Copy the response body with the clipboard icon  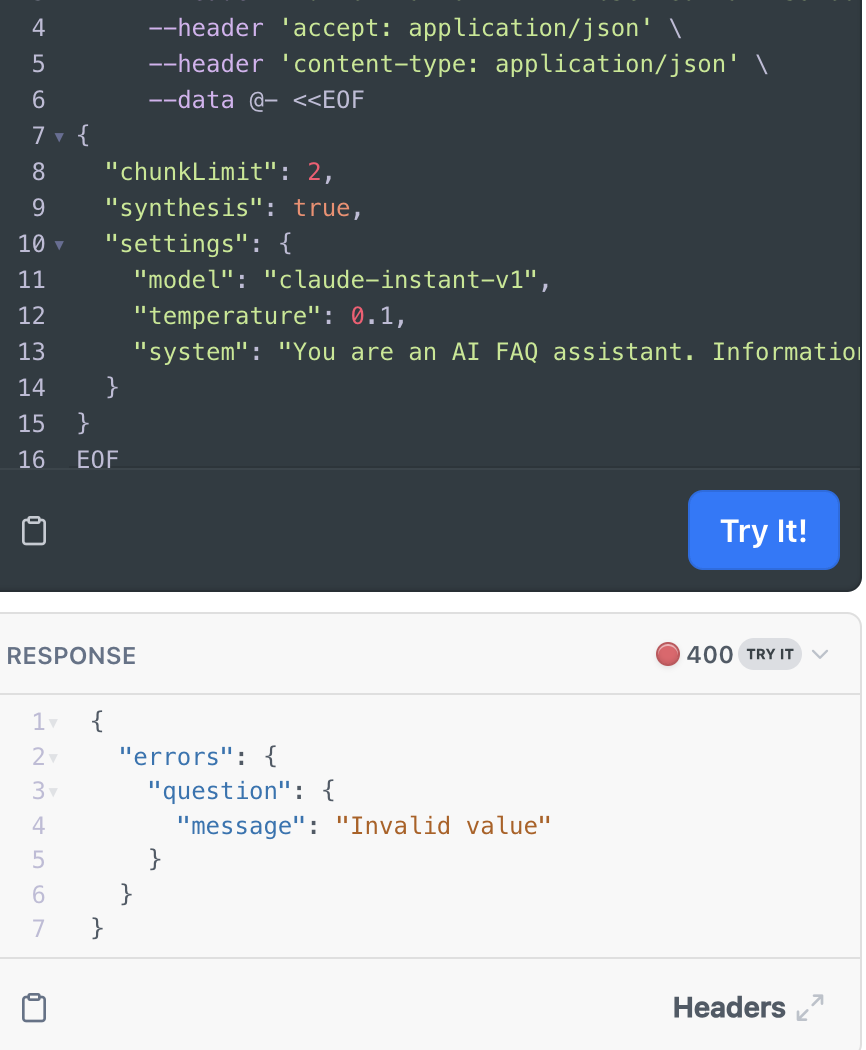[x=34, y=1008]
